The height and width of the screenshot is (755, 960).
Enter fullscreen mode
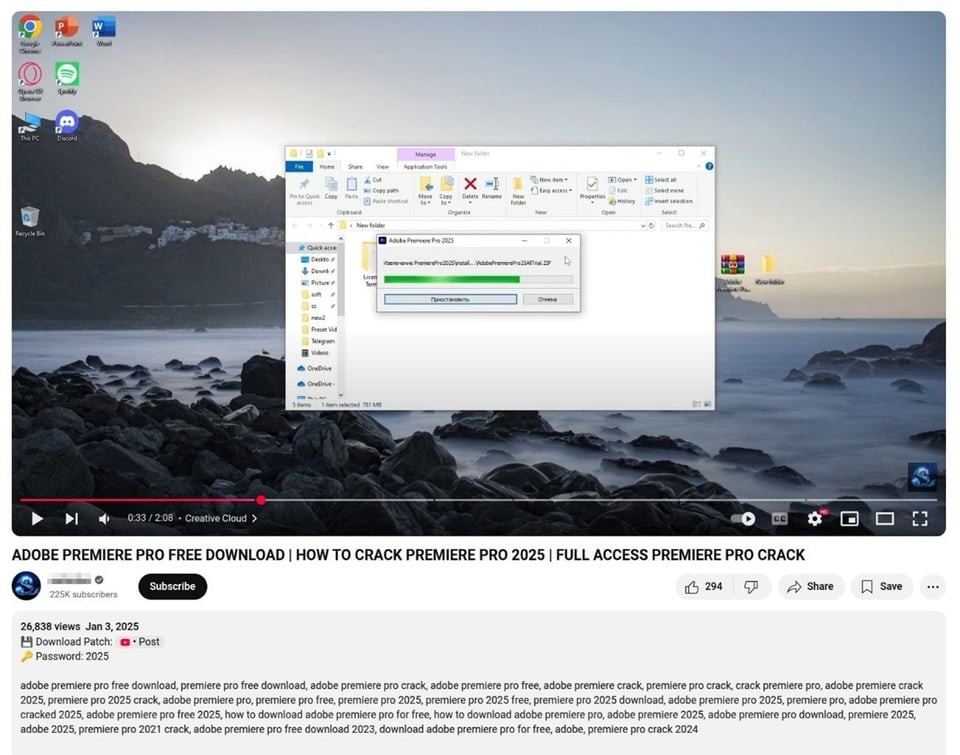pyautogui.click(x=920, y=518)
